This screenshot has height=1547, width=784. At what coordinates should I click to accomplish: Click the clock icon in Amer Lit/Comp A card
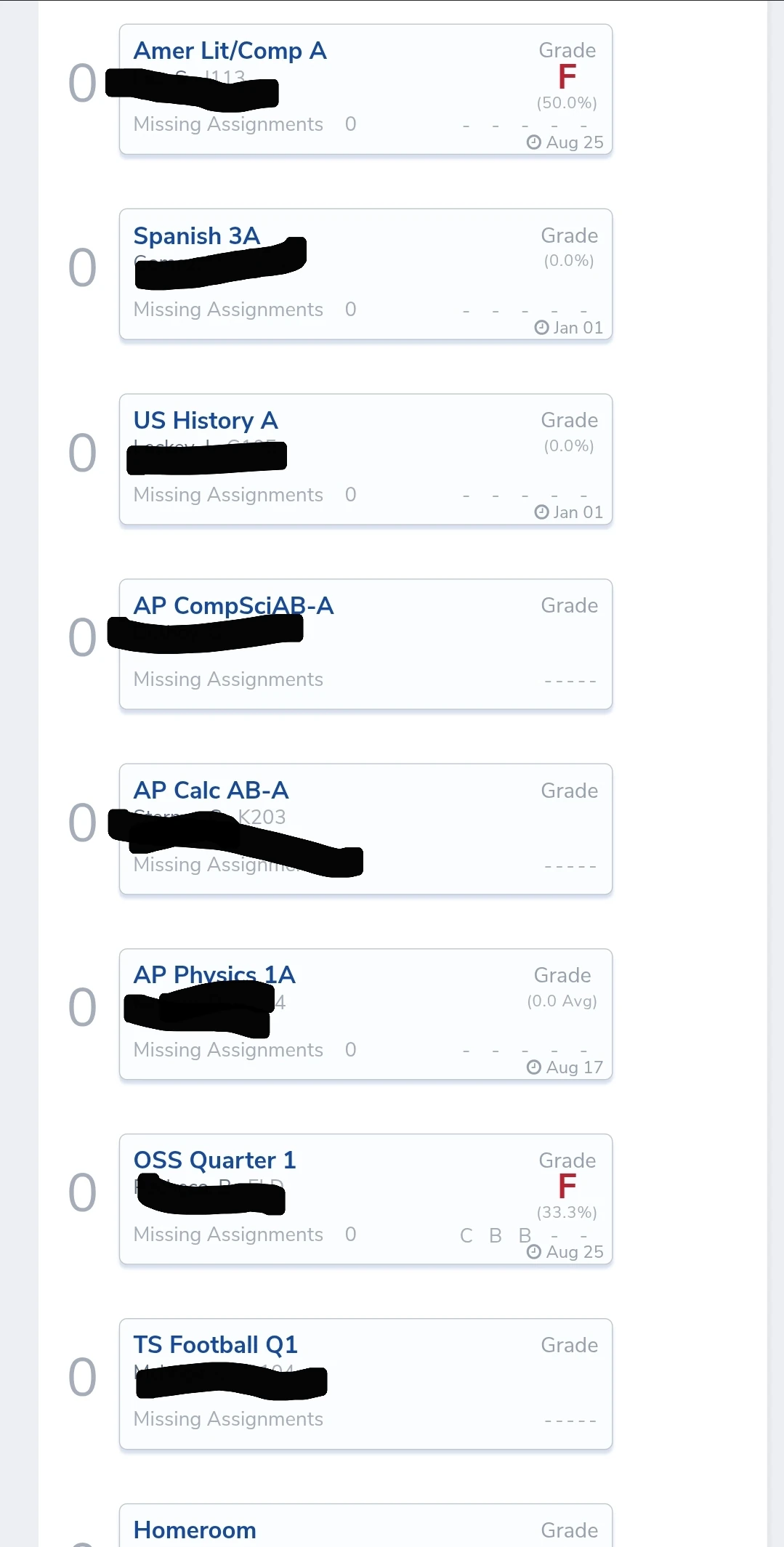point(534,142)
